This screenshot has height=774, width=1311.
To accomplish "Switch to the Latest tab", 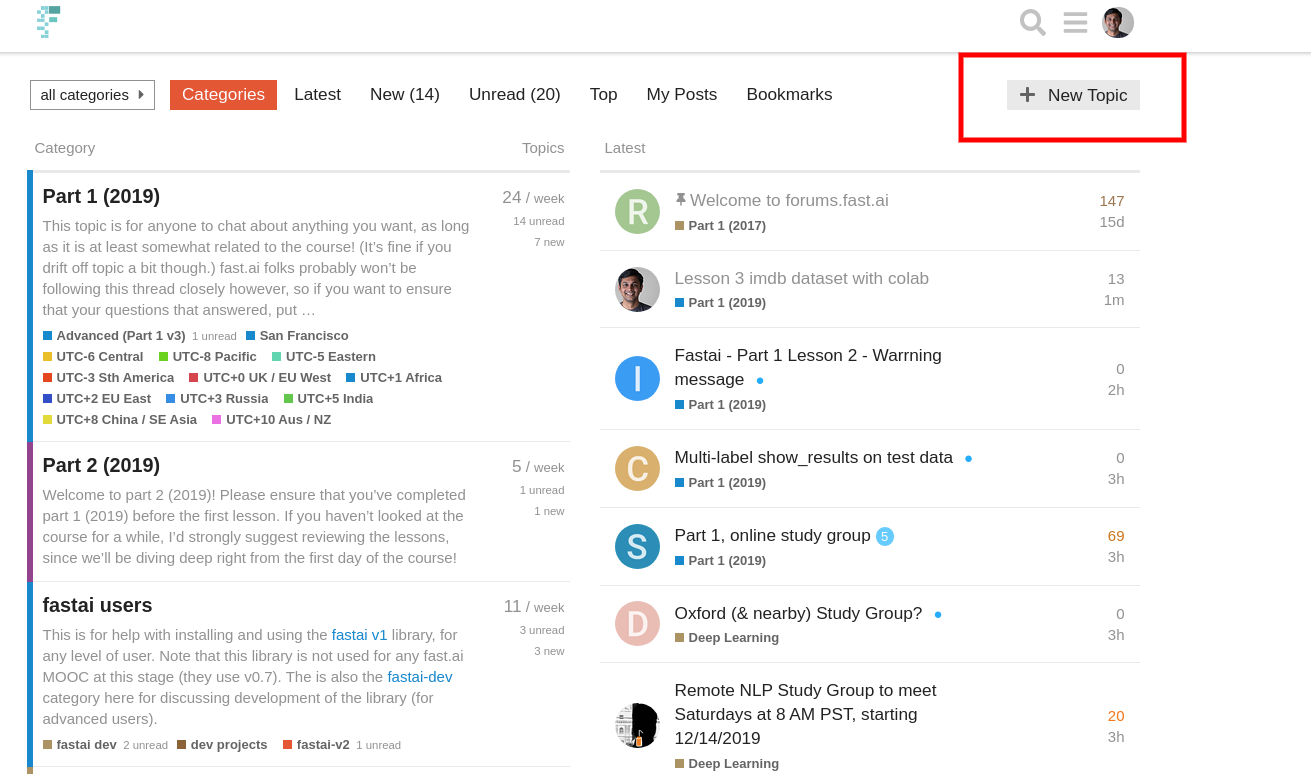I will click(x=317, y=95).
